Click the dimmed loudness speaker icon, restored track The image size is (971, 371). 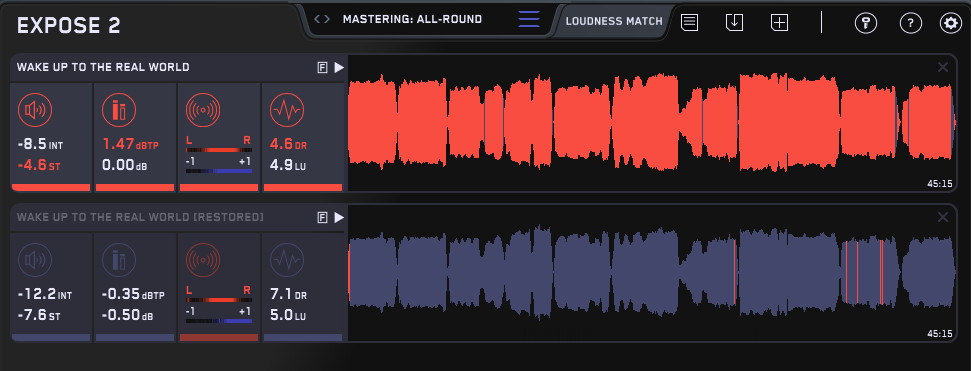(x=35, y=260)
